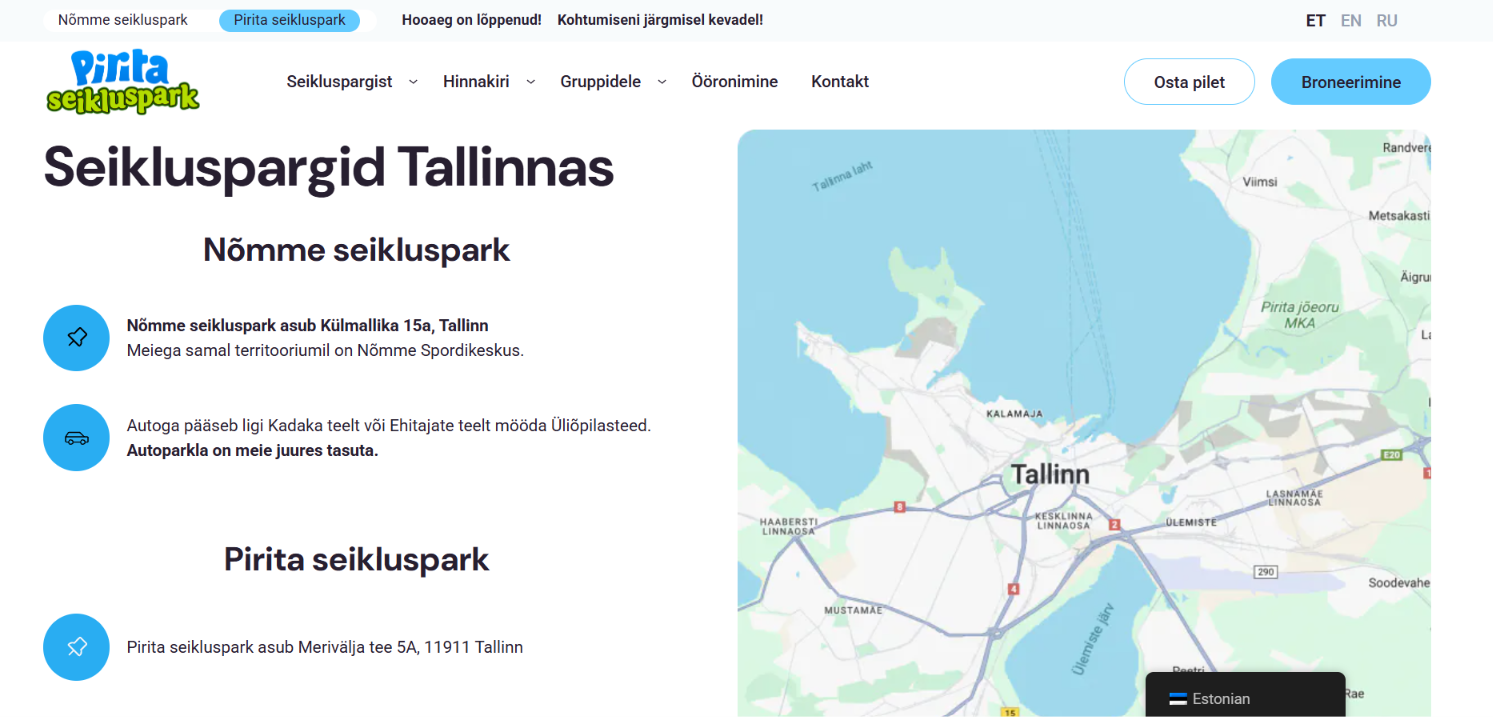Switch to Nõmme seikluspark toggle

[123, 20]
